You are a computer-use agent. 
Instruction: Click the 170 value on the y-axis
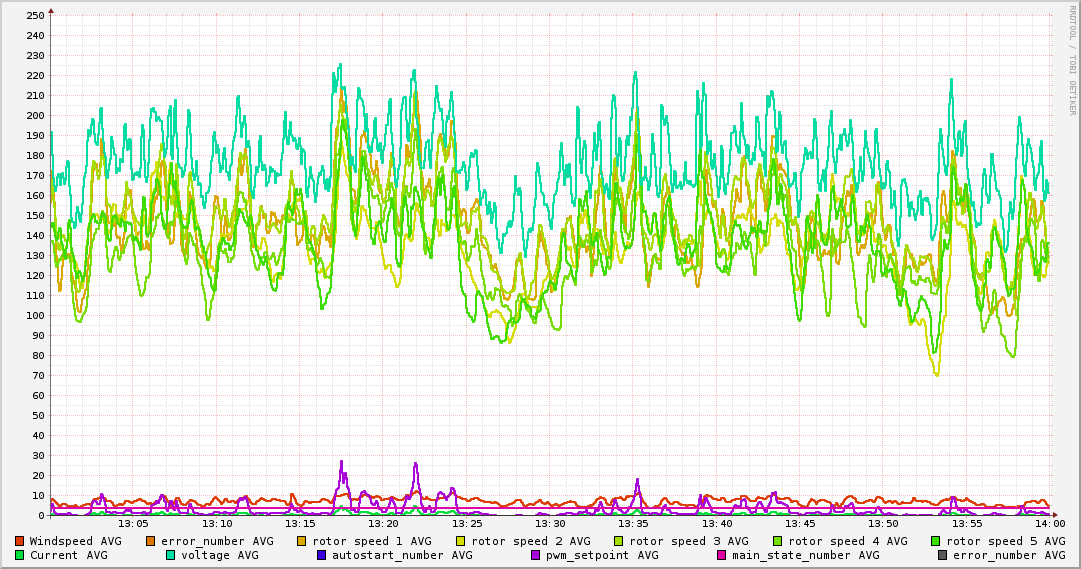[x=34, y=176]
